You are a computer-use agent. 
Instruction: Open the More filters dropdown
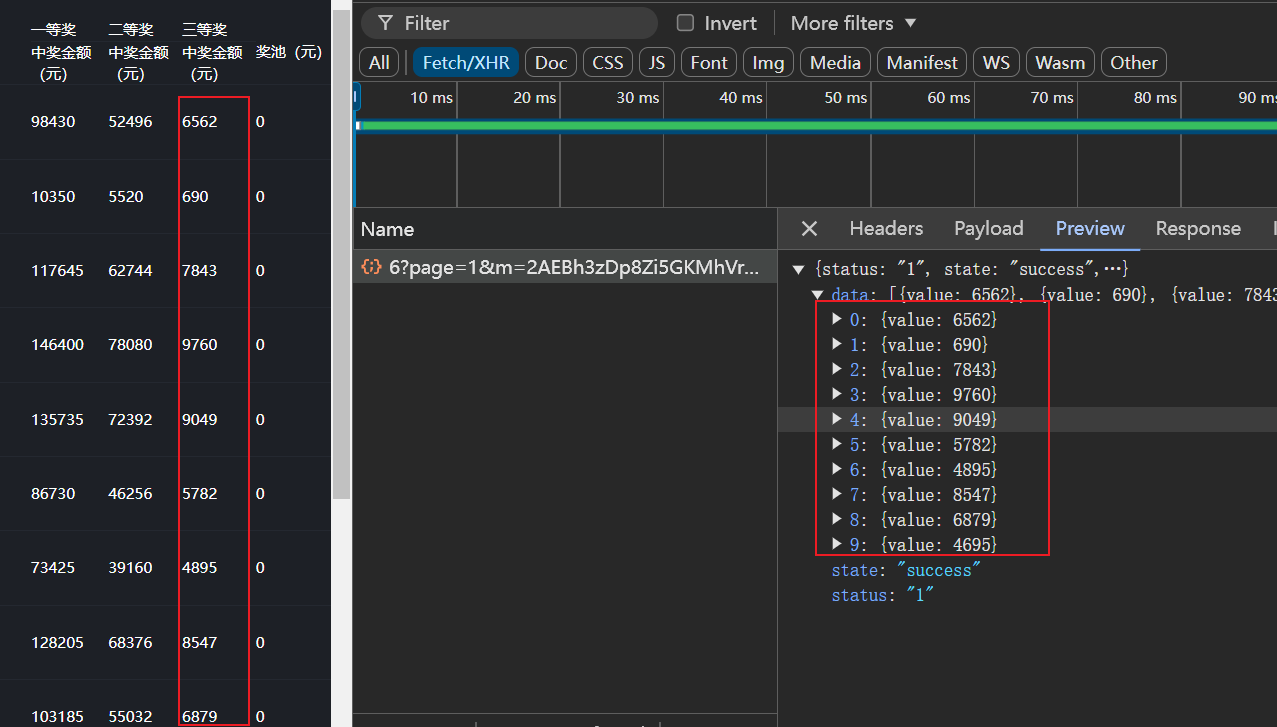(x=853, y=23)
